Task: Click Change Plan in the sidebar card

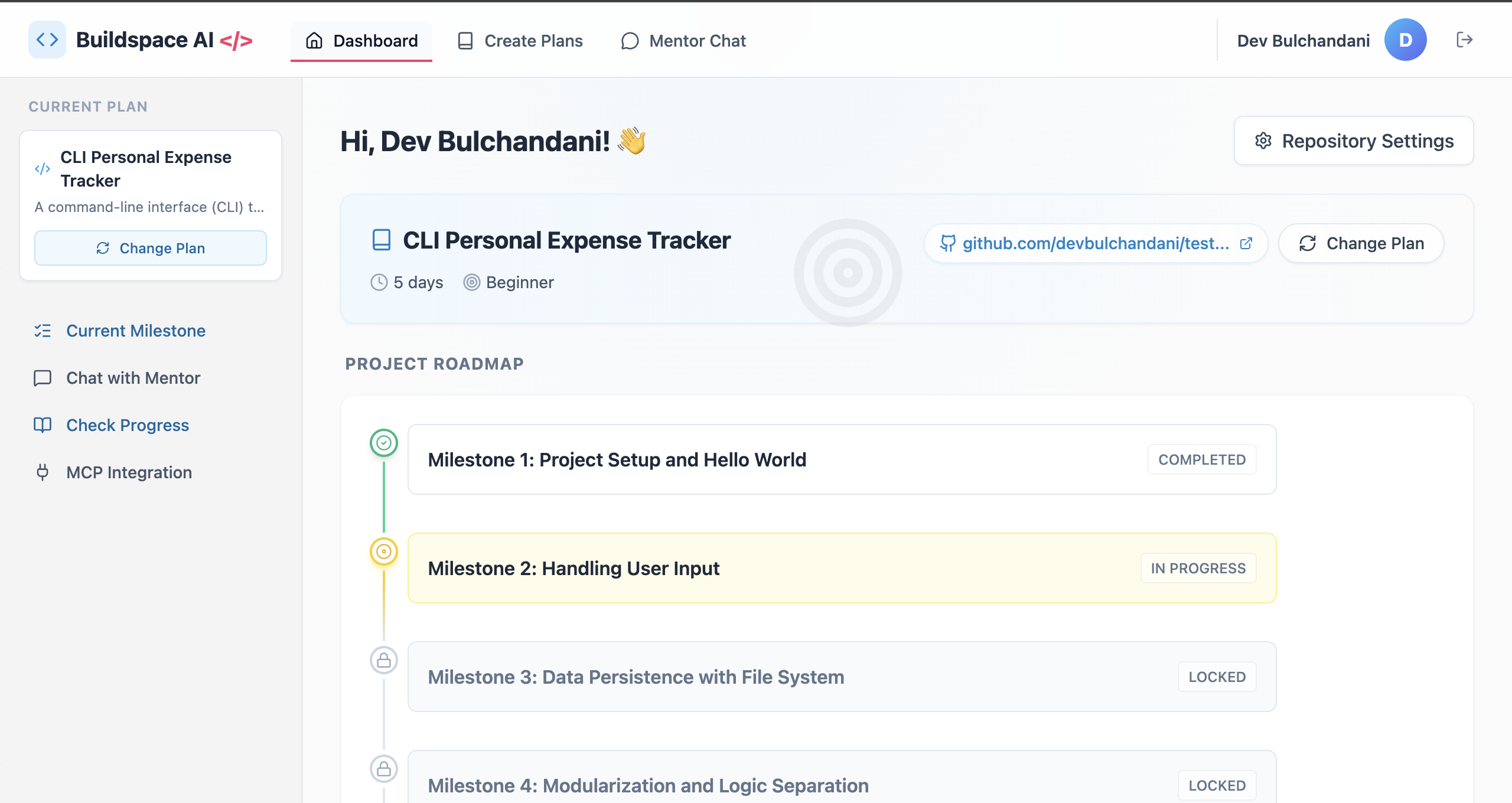Action: click(151, 248)
